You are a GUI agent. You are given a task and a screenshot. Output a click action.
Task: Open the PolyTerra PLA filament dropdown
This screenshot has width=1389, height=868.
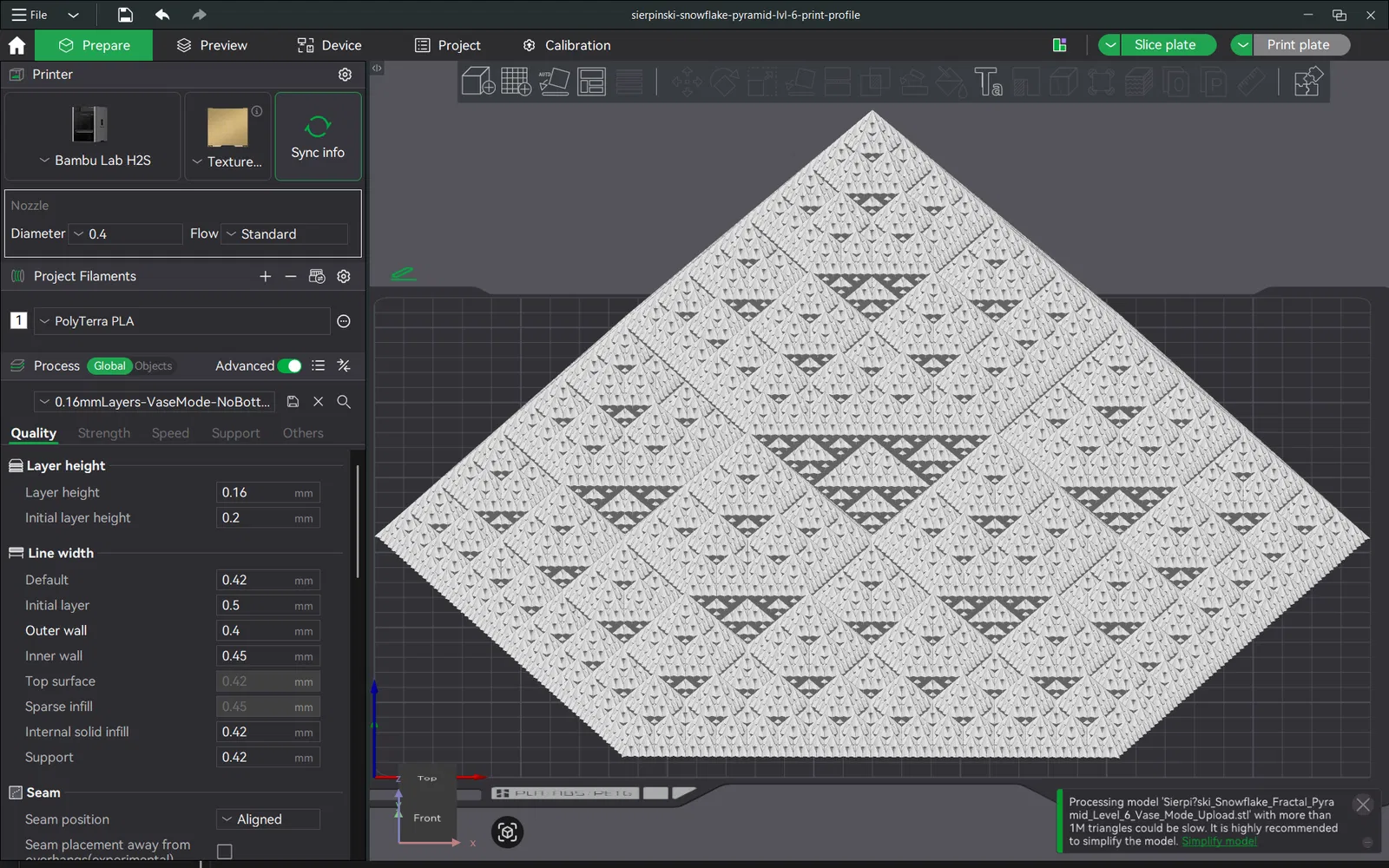click(182, 321)
